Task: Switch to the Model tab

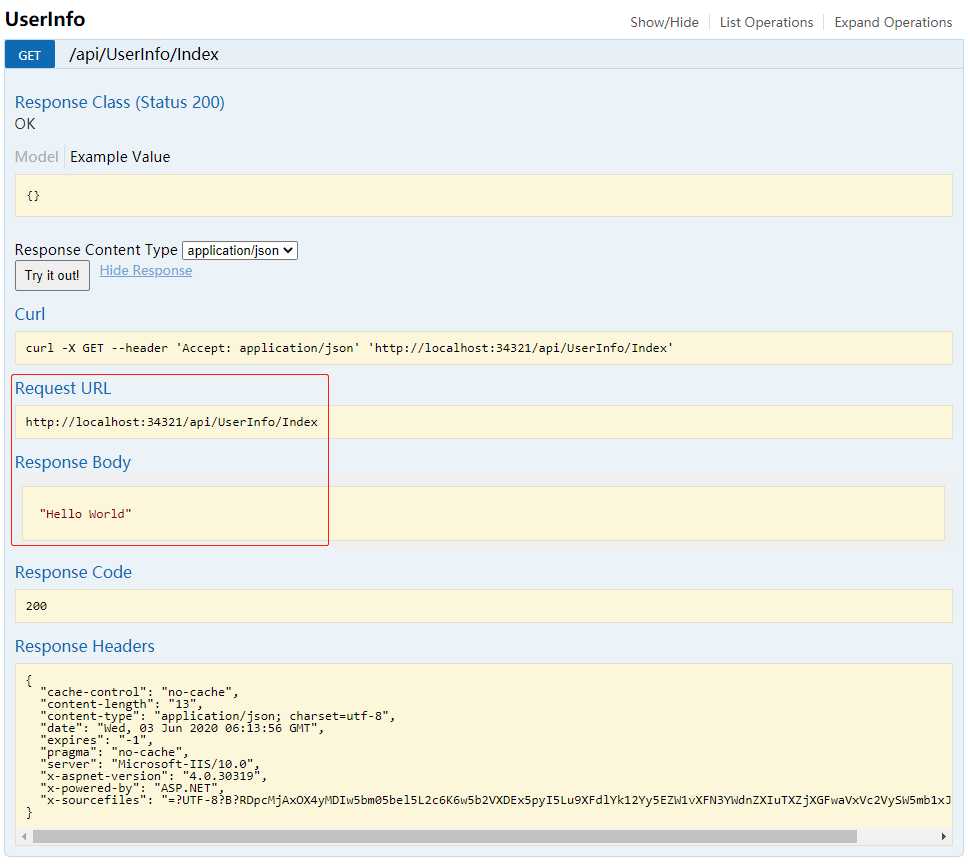Action: 37,157
